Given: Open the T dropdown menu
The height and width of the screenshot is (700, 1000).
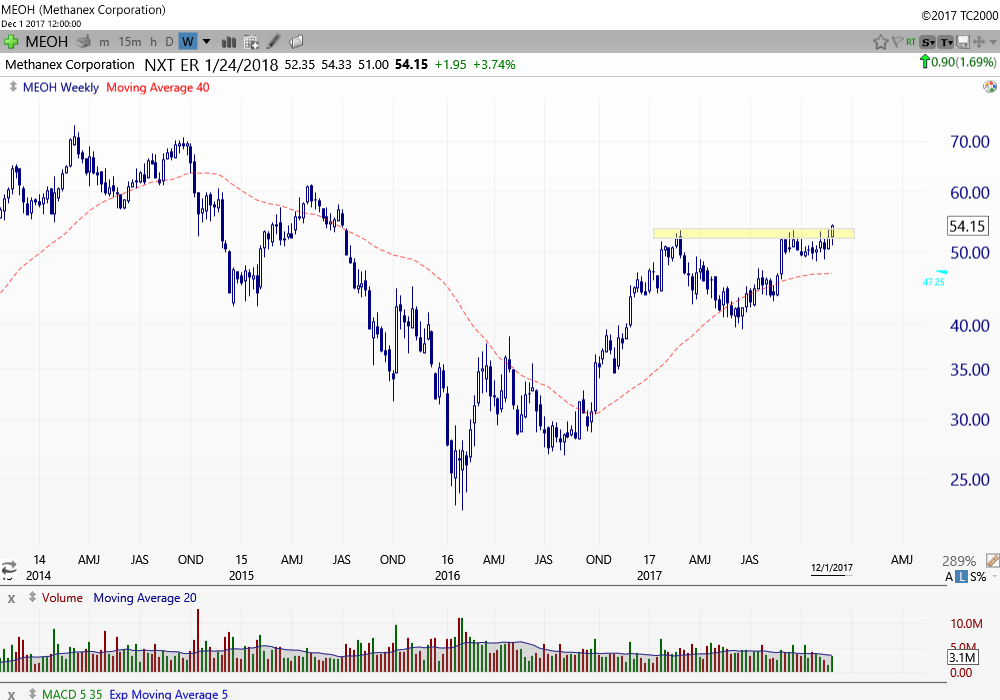Looking at the screenshot, I should pyautogui.click(x=946, y=42).
